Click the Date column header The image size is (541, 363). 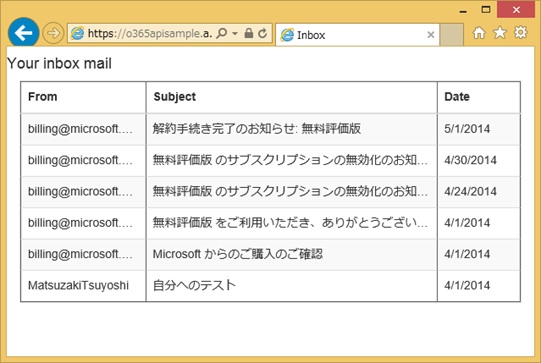[x=479, y=97]
